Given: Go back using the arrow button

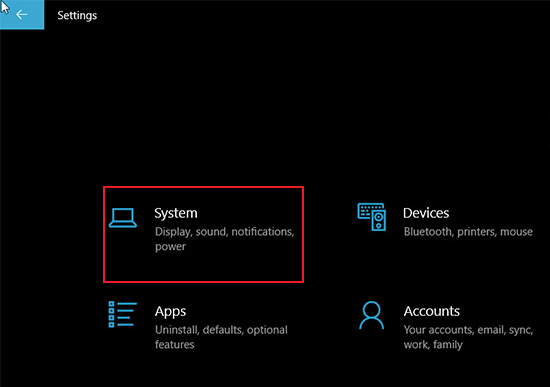Looking at the screenshot, I should tap(22, 14).
